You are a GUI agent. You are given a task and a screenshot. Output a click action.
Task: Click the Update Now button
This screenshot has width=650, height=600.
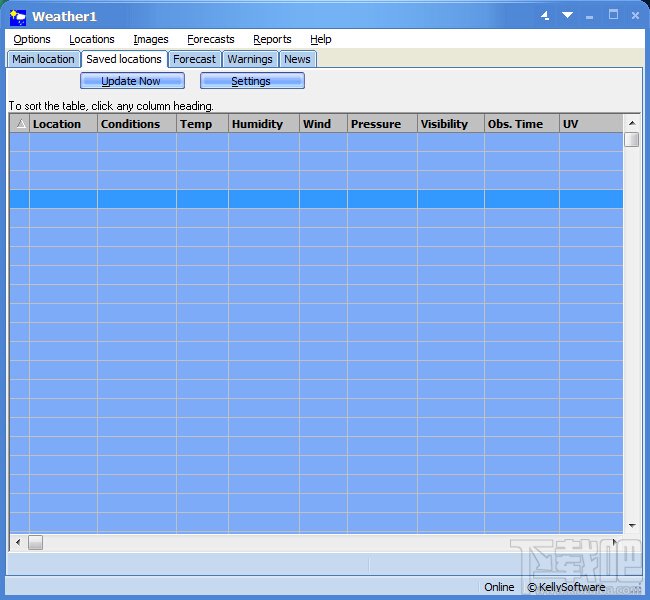(132, 81)
